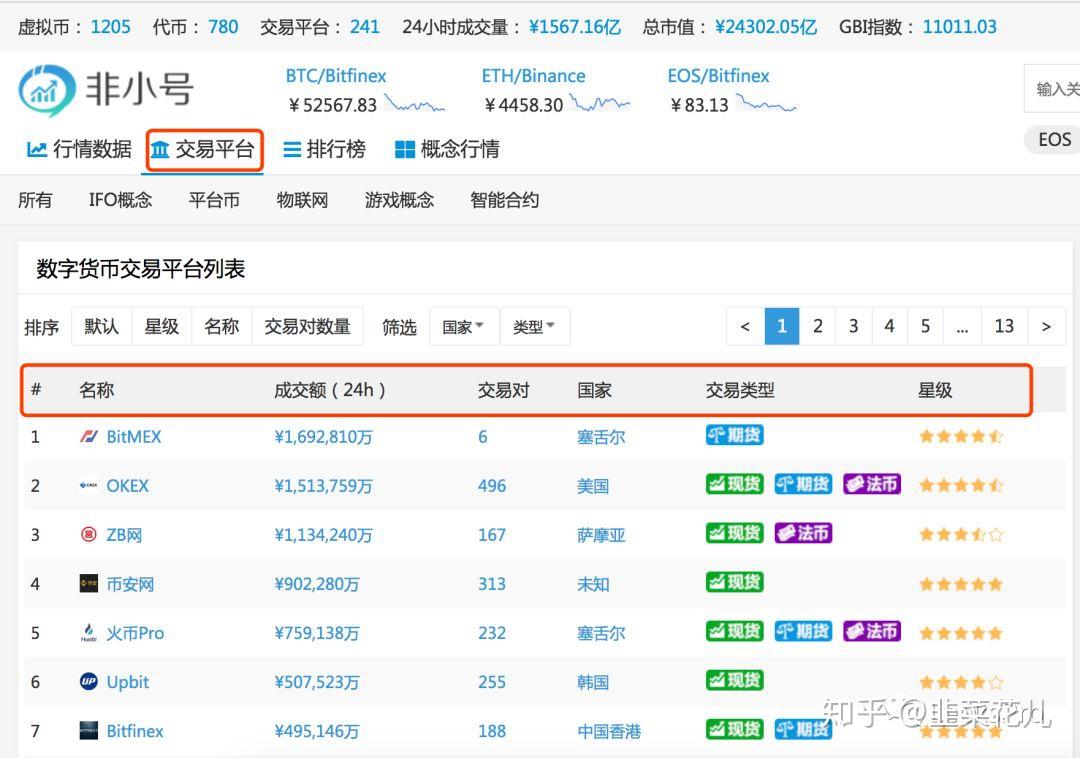Click ZB网 法币 fiat badge
The width and height of the screenshot is (1080, 758).
click(x=803, y=533)
